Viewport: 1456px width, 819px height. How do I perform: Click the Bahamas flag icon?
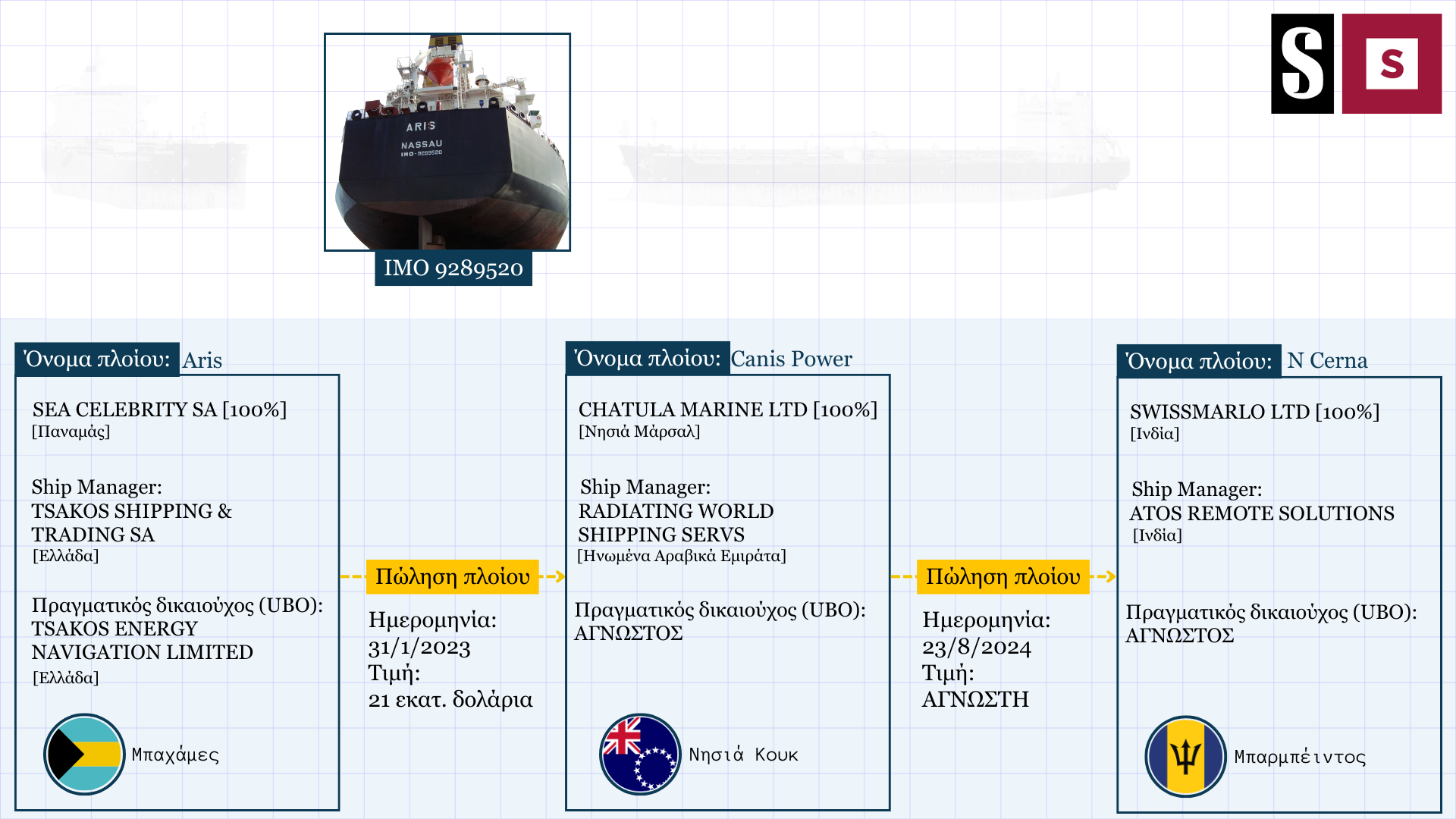84,754
